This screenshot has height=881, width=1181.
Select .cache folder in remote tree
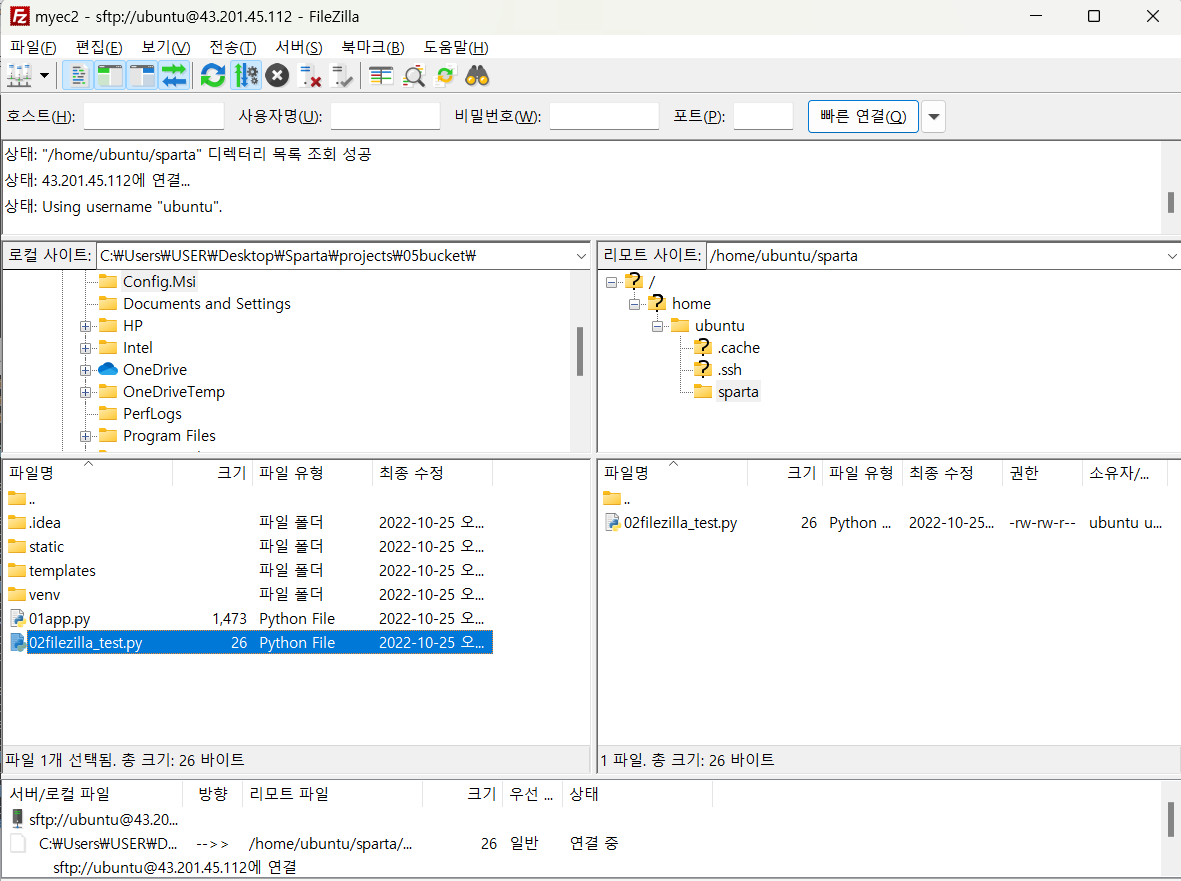[738, 348]
